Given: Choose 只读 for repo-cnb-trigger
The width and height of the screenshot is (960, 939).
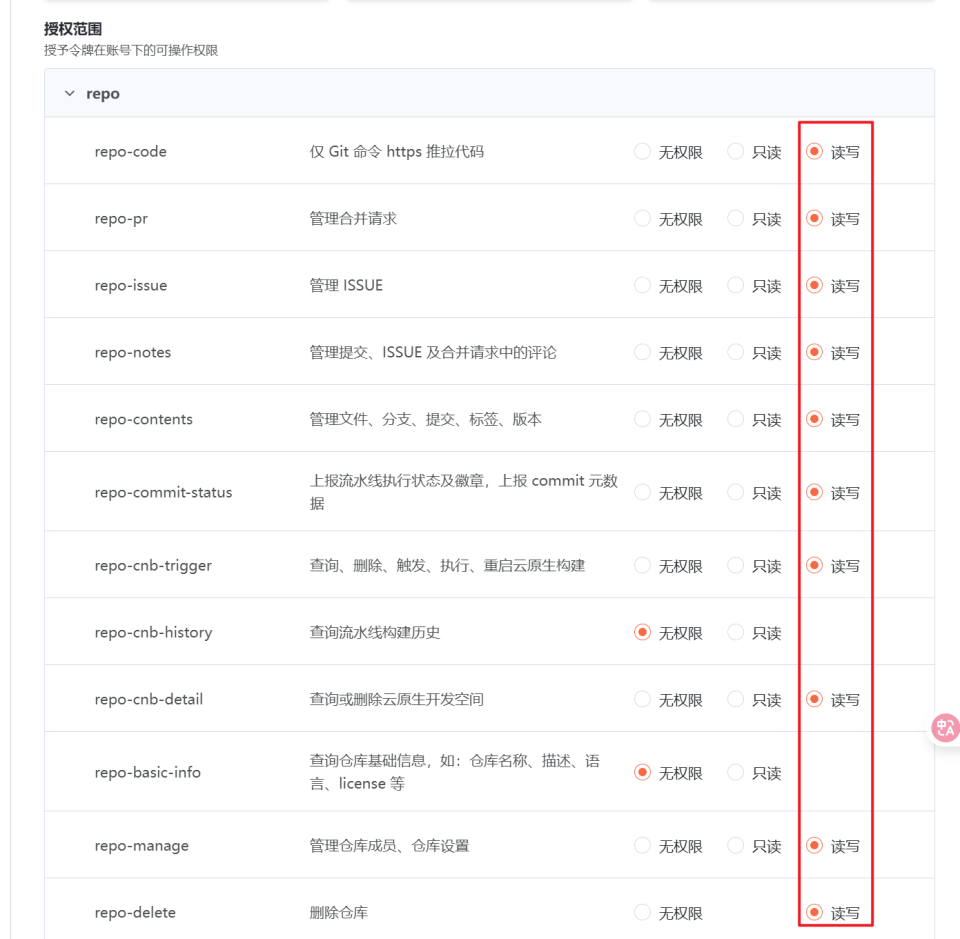Looking at the screenshot, I should 735,566.
